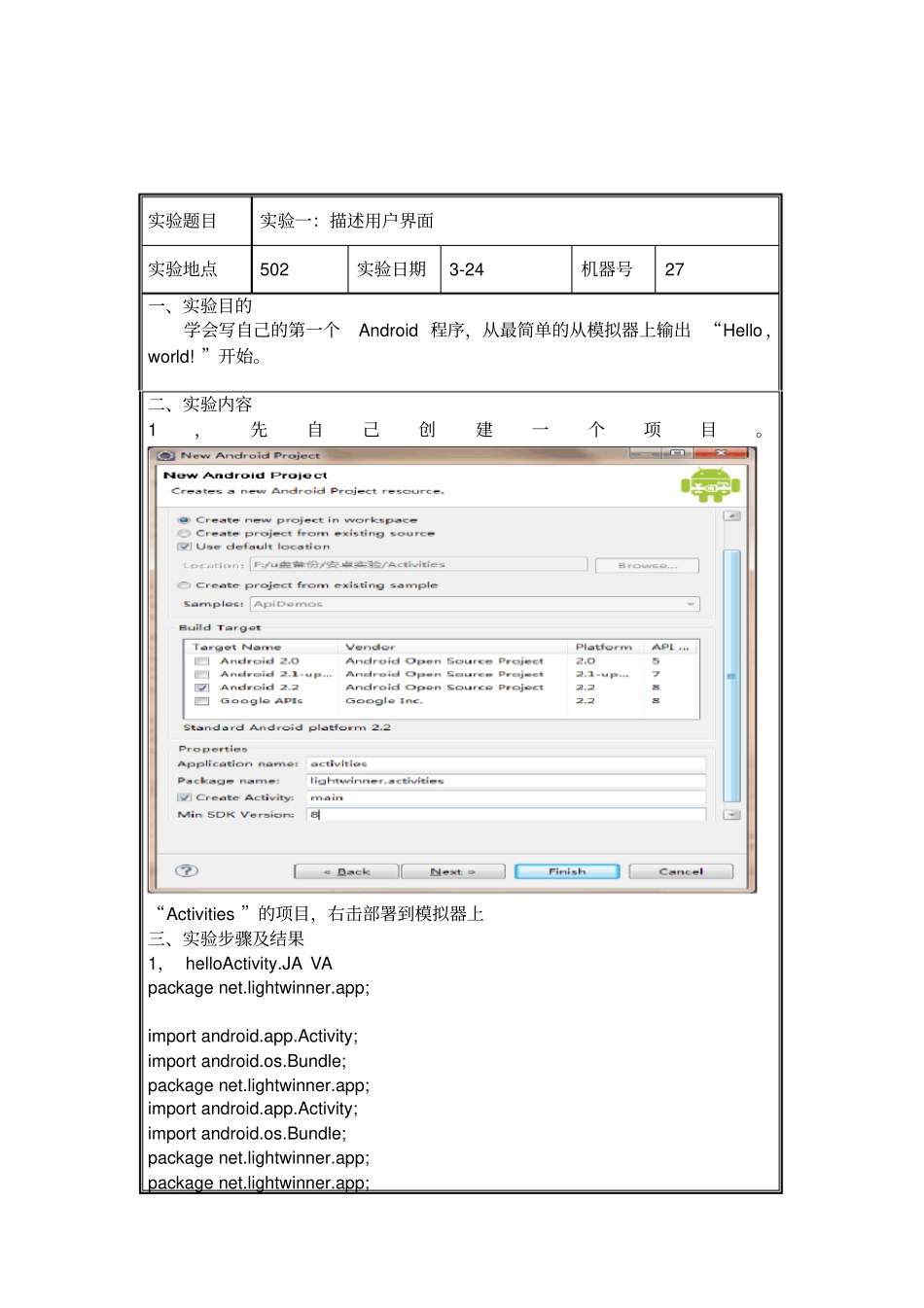
Task: Click the Browse... button
Action: pyautogui.click(x=647, y=565)
